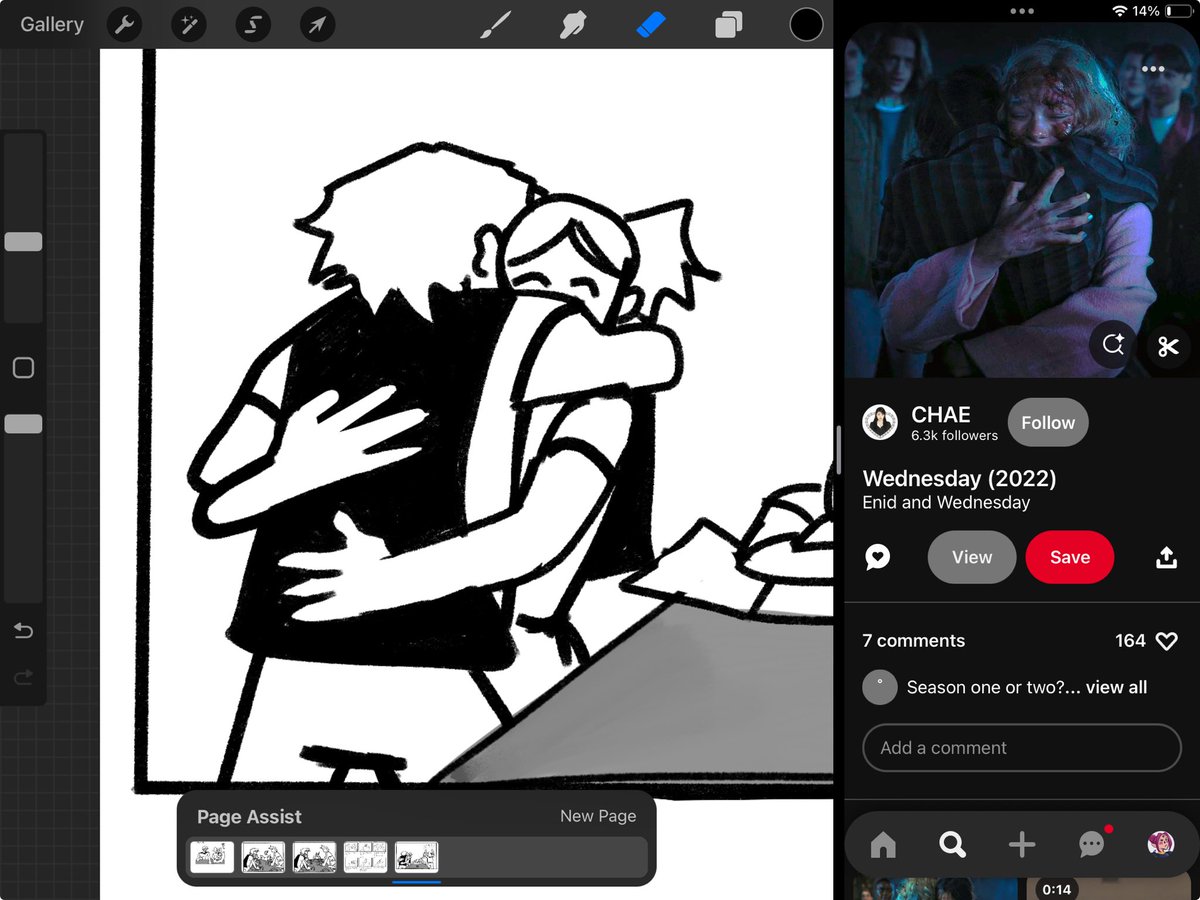Select the Eraser tool
1200x900 pixels.
coord(651,24)
